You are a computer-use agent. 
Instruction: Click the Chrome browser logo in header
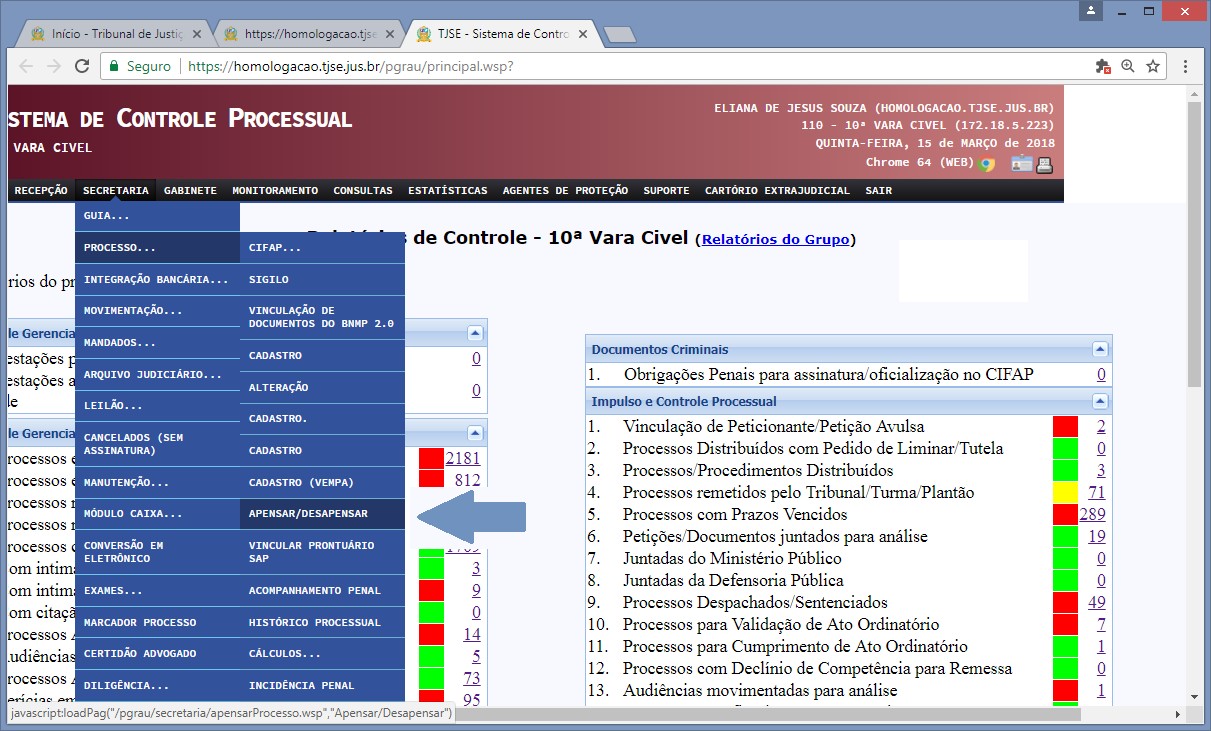987,165
